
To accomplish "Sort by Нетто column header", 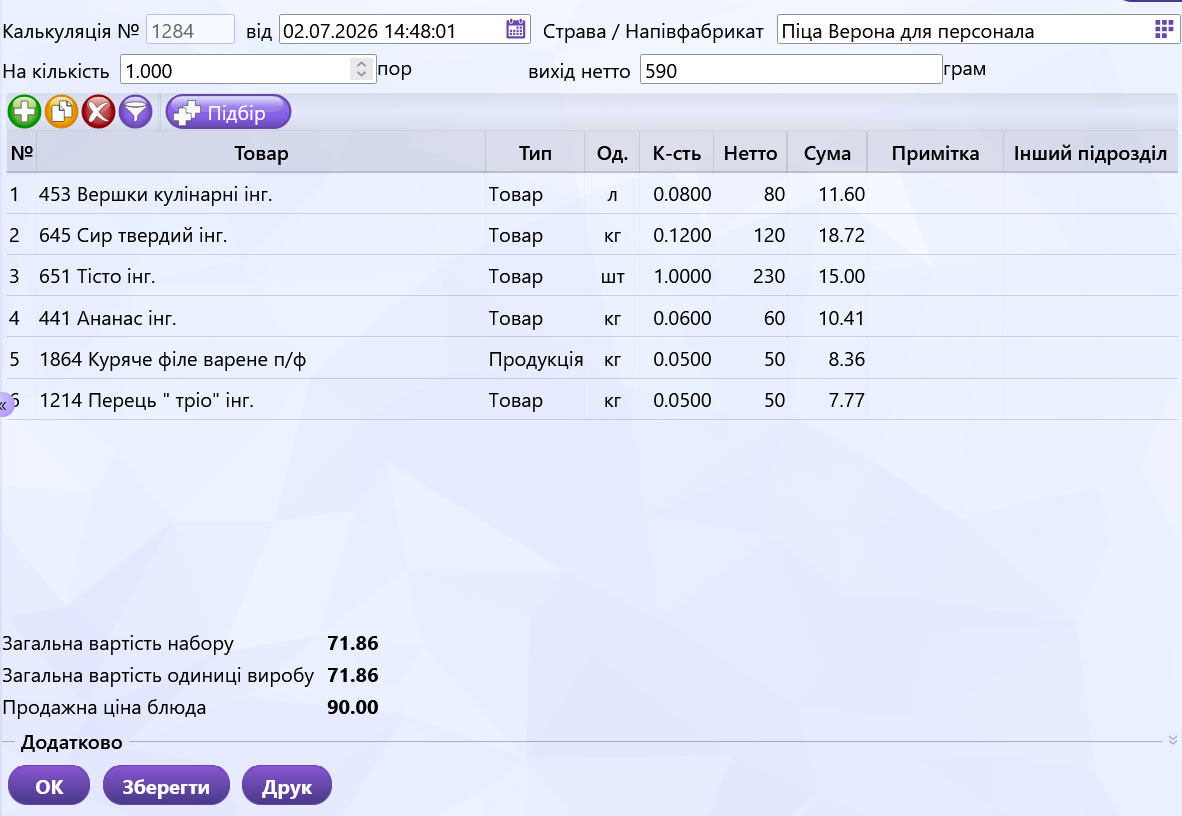I will pos(750,153).
